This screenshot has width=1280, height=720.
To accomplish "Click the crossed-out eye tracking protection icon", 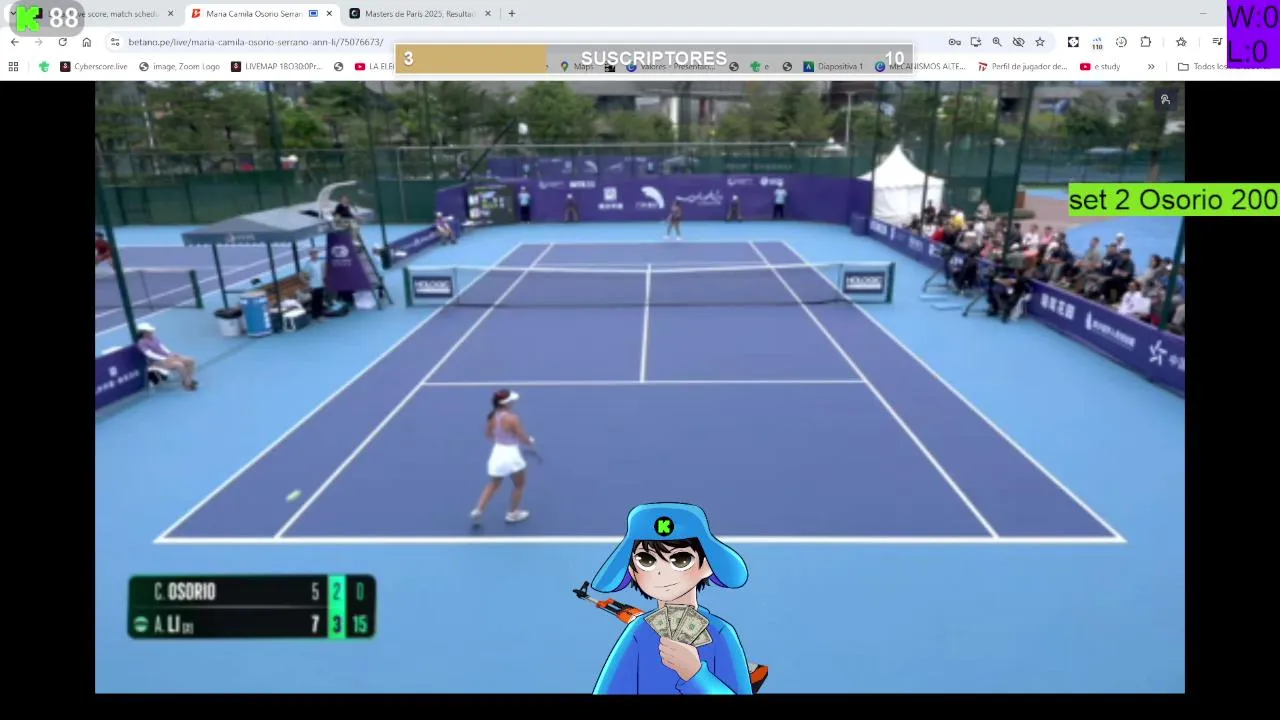I will coord(1018,42).
